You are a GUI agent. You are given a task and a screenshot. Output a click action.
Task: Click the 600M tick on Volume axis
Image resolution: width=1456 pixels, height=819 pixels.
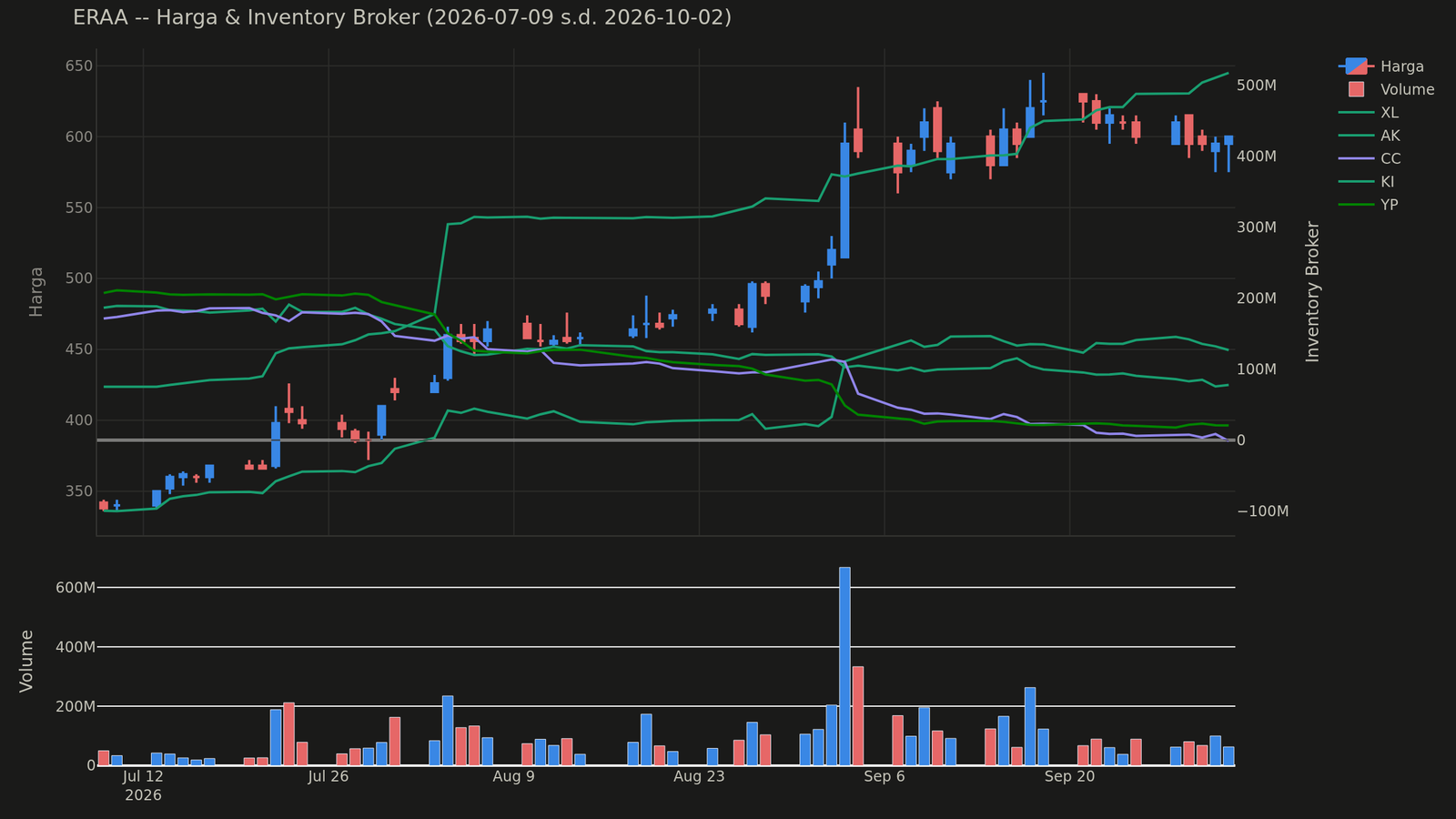tap(76, 588)
